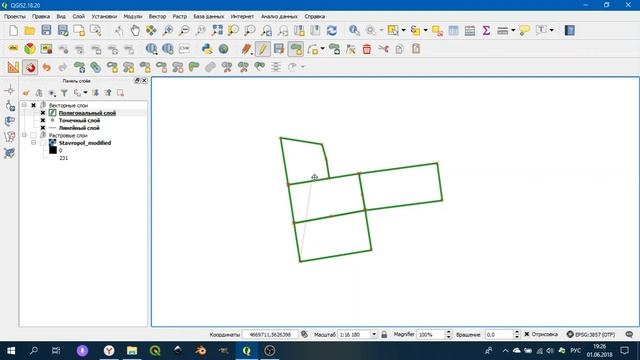Click the pie chart style icon
This screenshot has width=640, height=360.
(29, 49)
